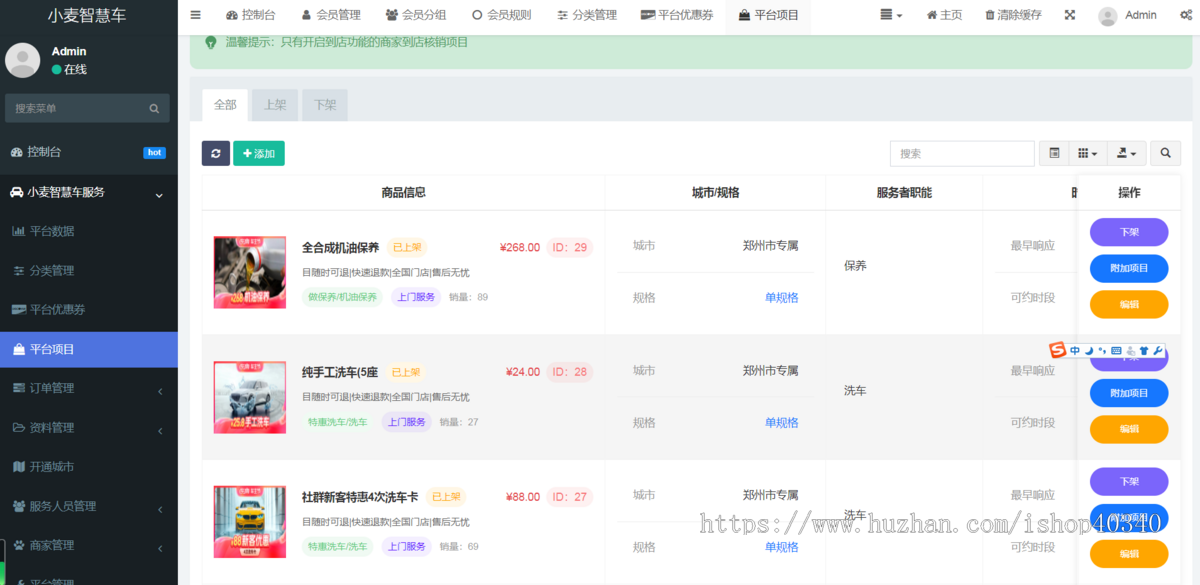Open the Admin user menu in header
The width and height of the screenshot is (1200, 585).
click(1128, 15)
